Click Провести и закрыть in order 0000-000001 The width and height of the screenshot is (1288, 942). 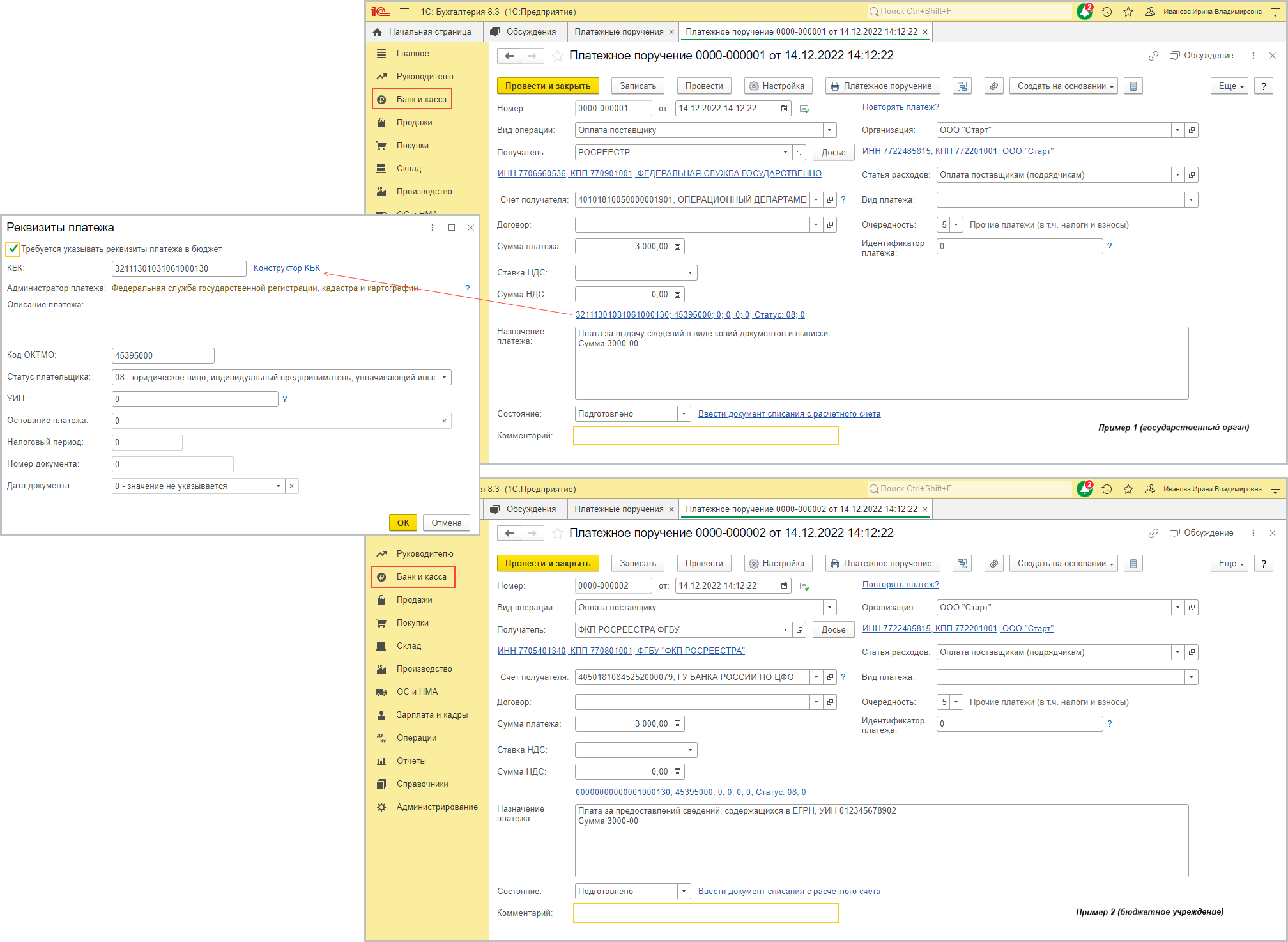point(548,86)
